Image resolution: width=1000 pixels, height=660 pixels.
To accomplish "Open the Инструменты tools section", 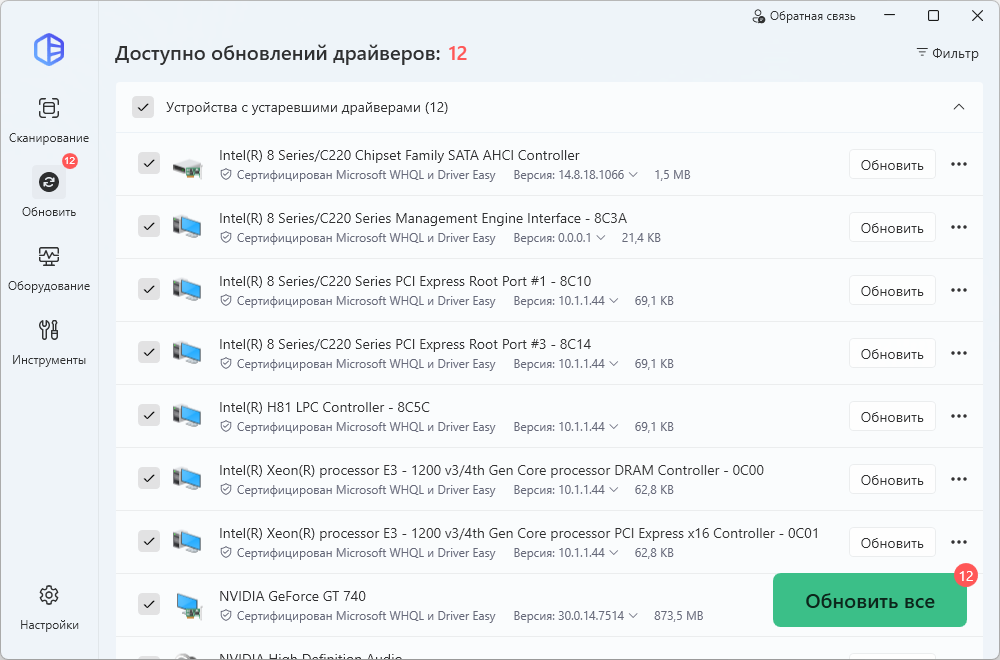I will tap(49, 342).
